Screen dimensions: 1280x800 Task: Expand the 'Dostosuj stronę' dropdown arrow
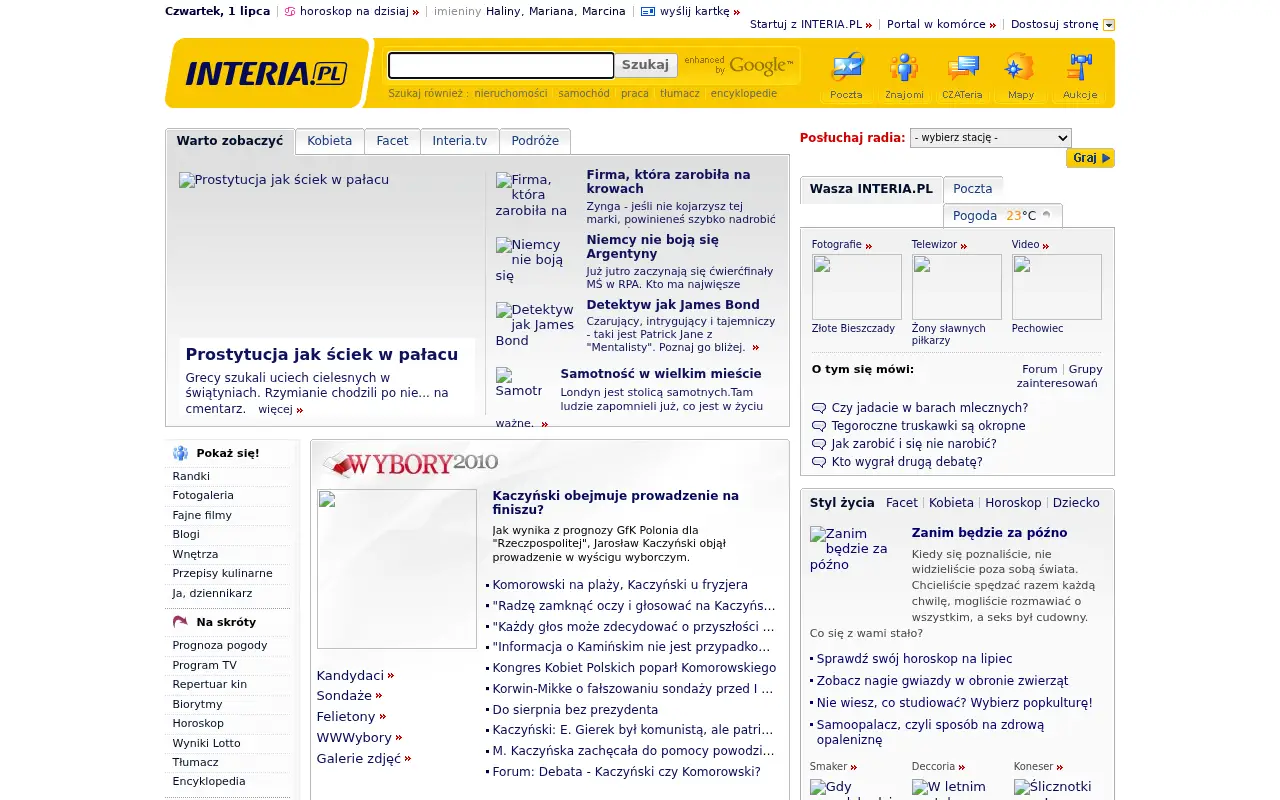[x=1109, y=25]
